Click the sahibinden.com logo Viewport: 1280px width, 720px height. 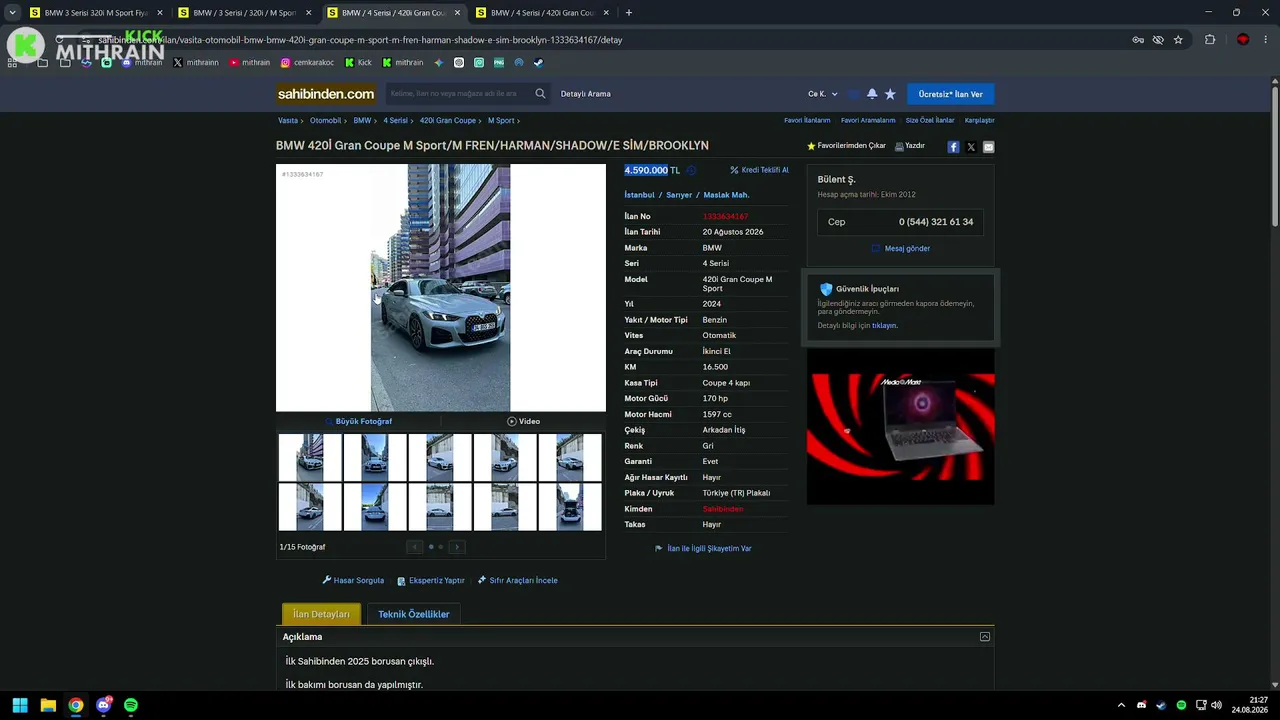tap(326, 94)
